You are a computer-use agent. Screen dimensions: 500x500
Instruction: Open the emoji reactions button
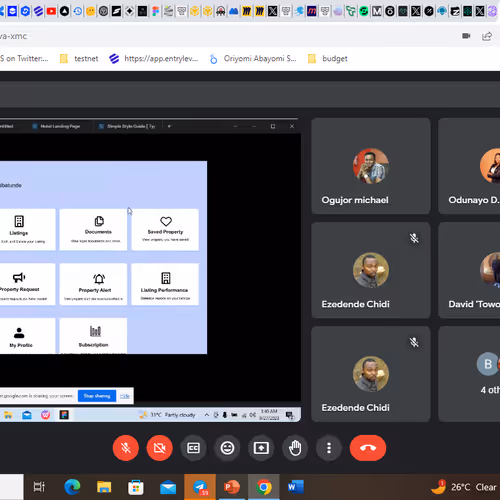[x=227, y=448]
